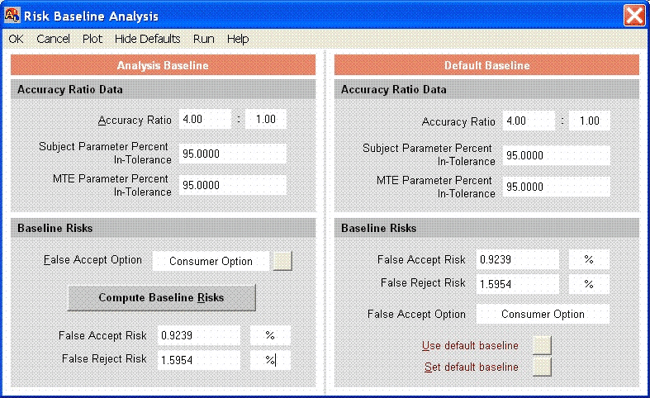This screenshot has height=398, width=650.
Task: Click the Analysis False Reject Risk % unit box
Action: point(270,360)
